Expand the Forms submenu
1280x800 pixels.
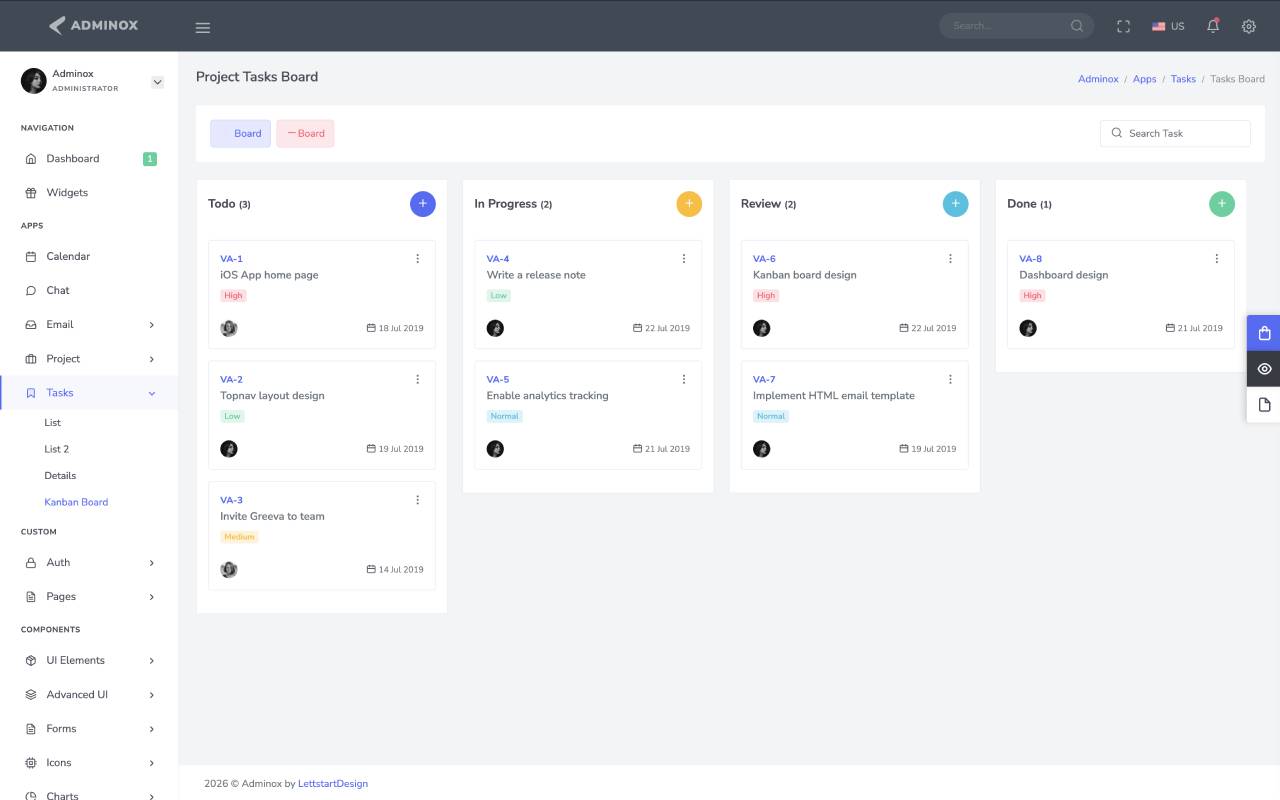pyautogui.click(x=89, y=729)
